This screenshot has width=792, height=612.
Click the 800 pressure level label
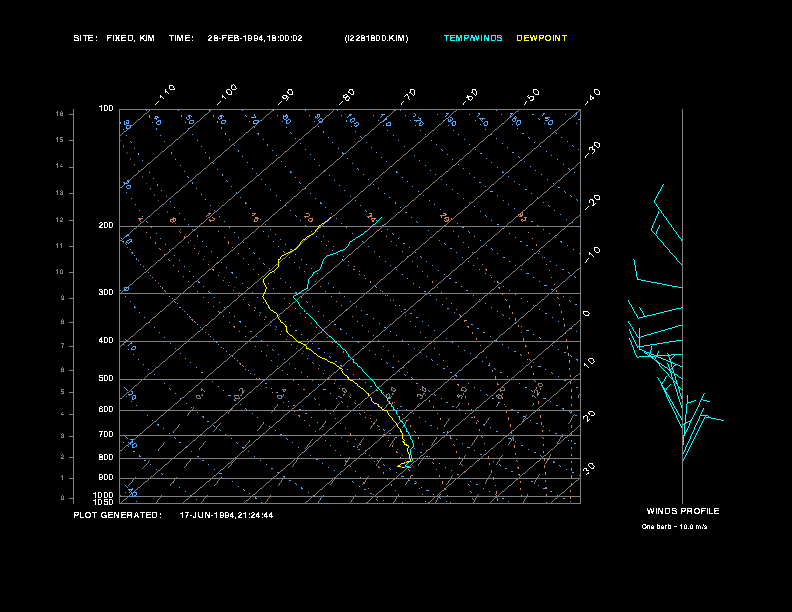pos(106,457)
